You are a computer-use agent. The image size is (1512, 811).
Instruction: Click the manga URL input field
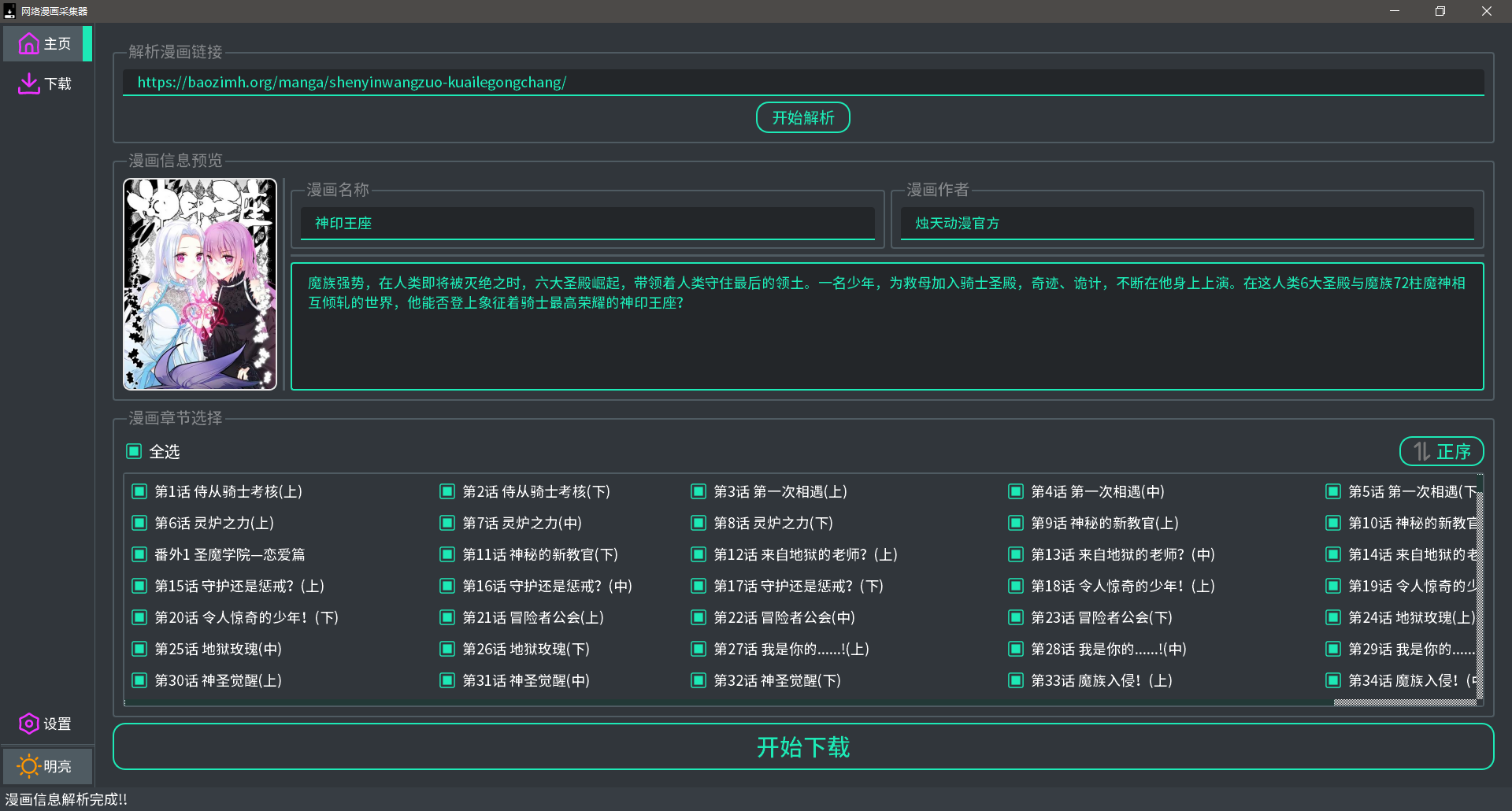coord(802,82)
